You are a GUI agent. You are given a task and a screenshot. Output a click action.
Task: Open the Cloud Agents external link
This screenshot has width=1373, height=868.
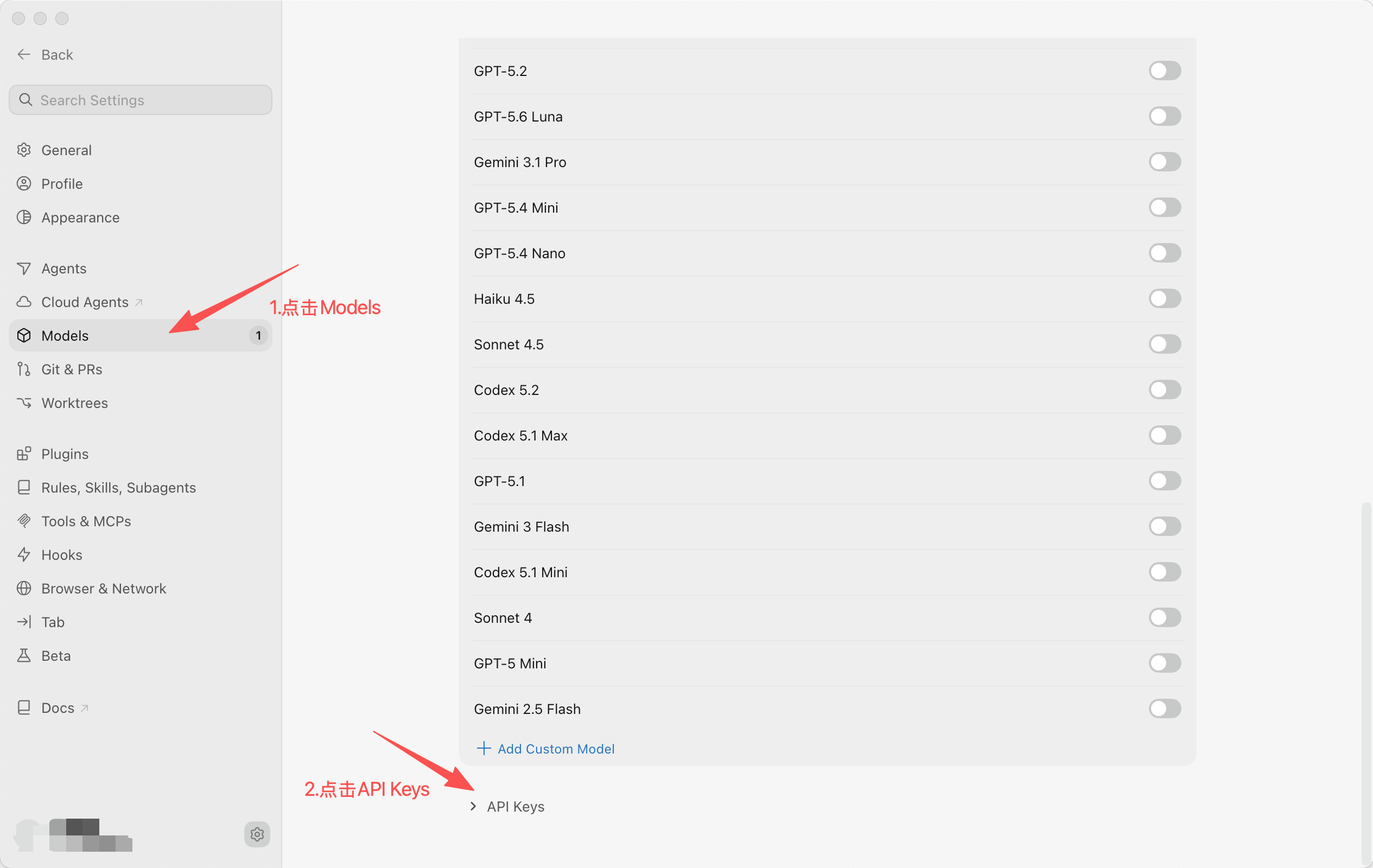pyautogui.click(x=140, y=302)
